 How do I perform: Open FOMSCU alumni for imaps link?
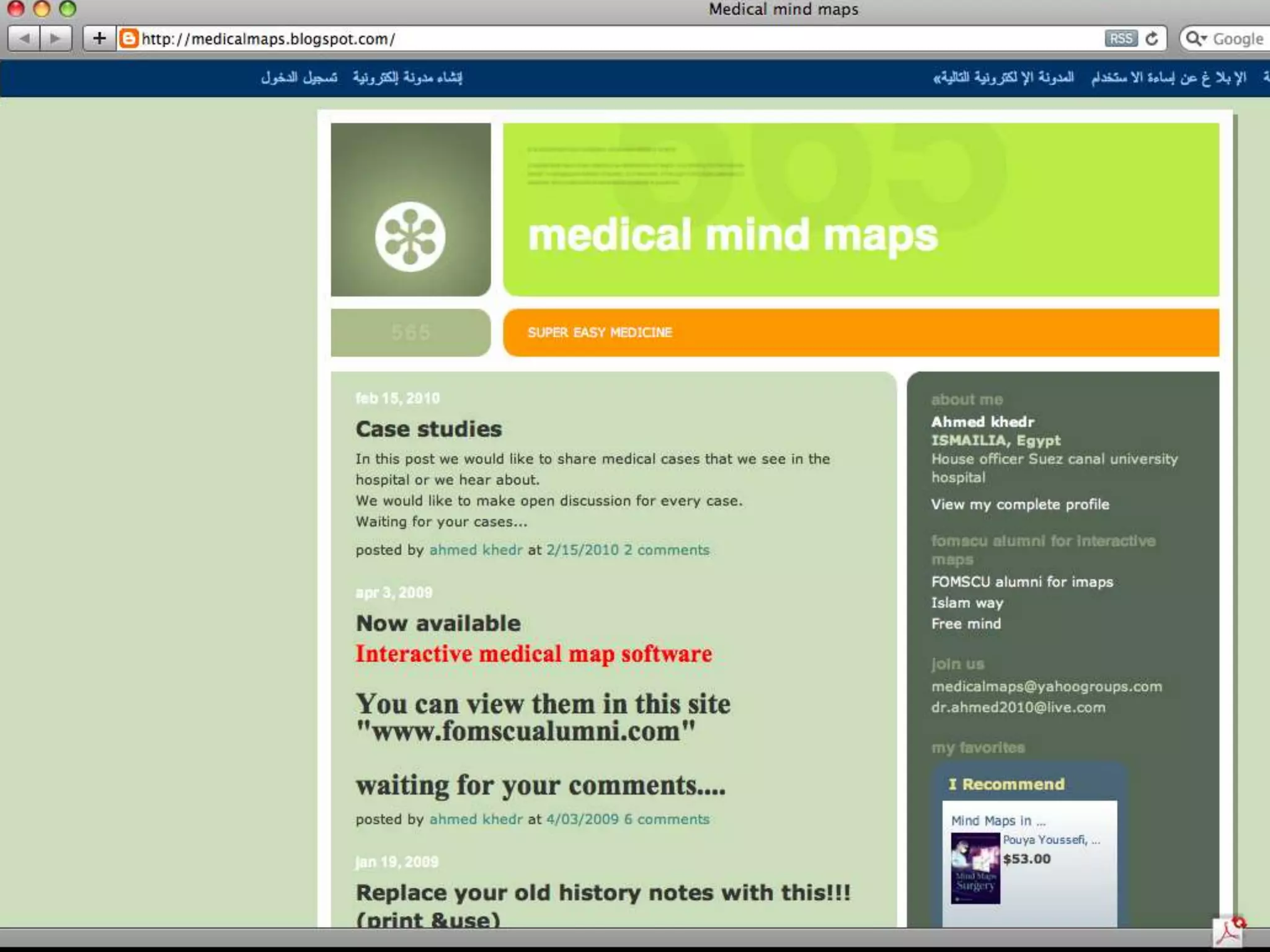click(x=1022, y=582)
